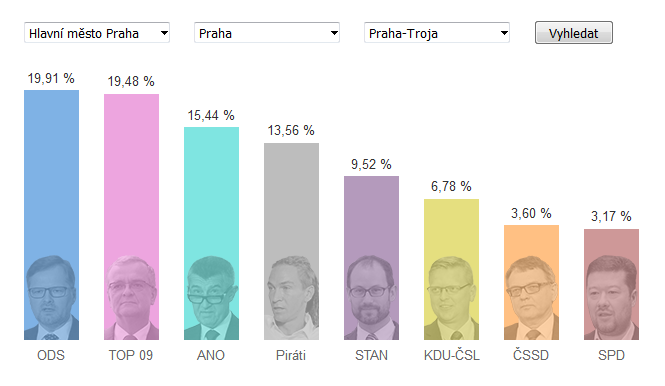Image resolution: width=665 pixels, height=386 pixels.
Task: Click the Vyhledat search button
Action: point(573,33)
